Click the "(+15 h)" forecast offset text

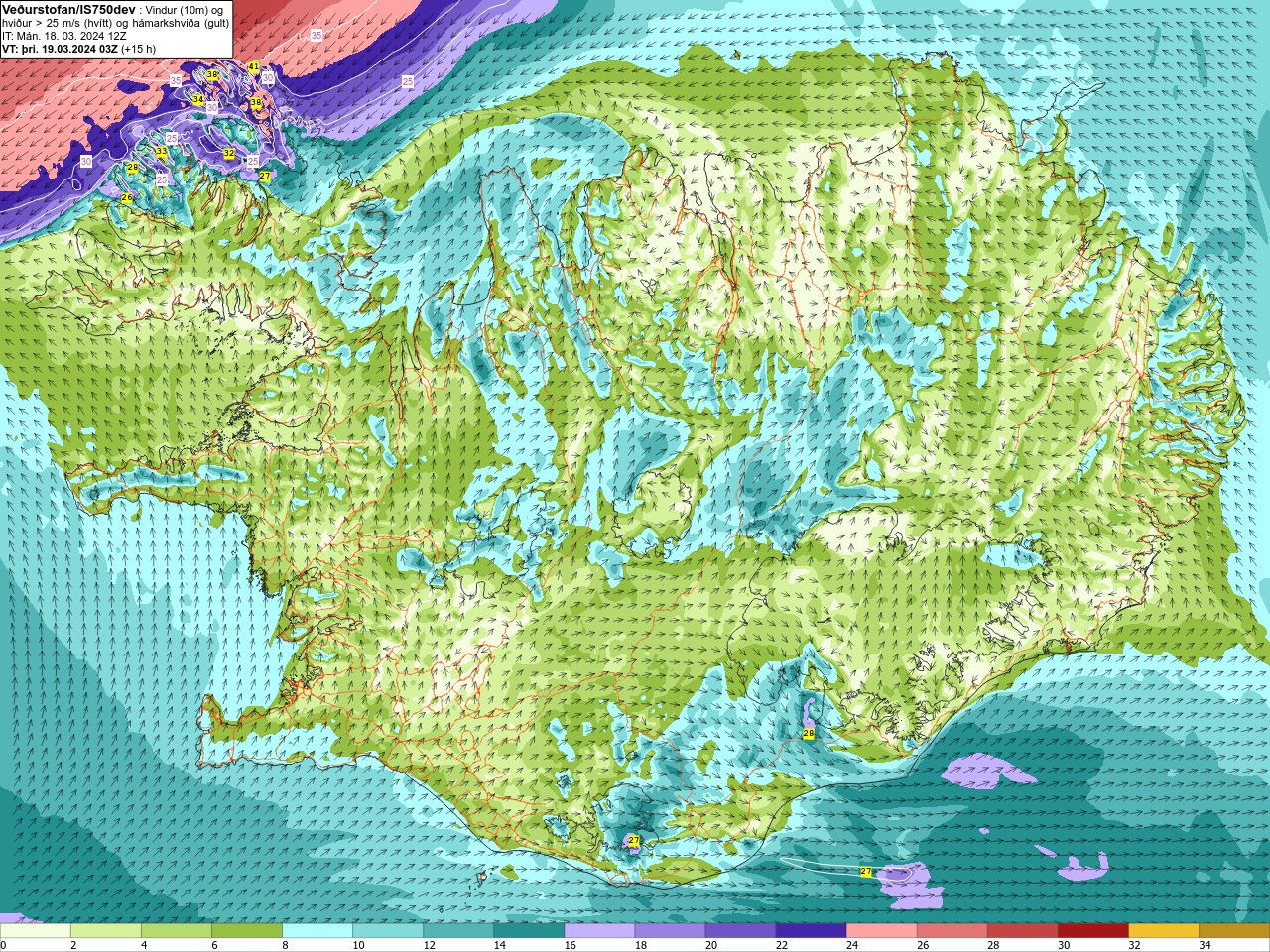point(139,49)
